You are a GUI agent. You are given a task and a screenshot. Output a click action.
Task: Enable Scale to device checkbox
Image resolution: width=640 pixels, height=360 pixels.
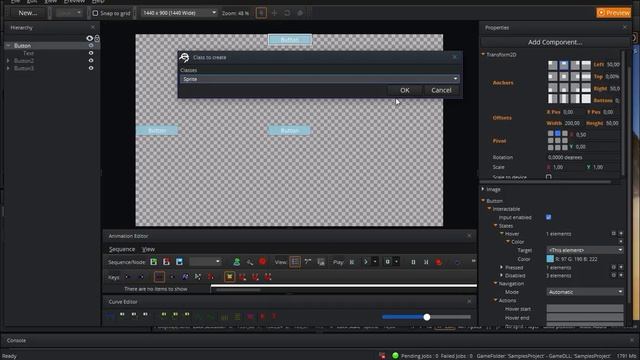coord(549,177)
